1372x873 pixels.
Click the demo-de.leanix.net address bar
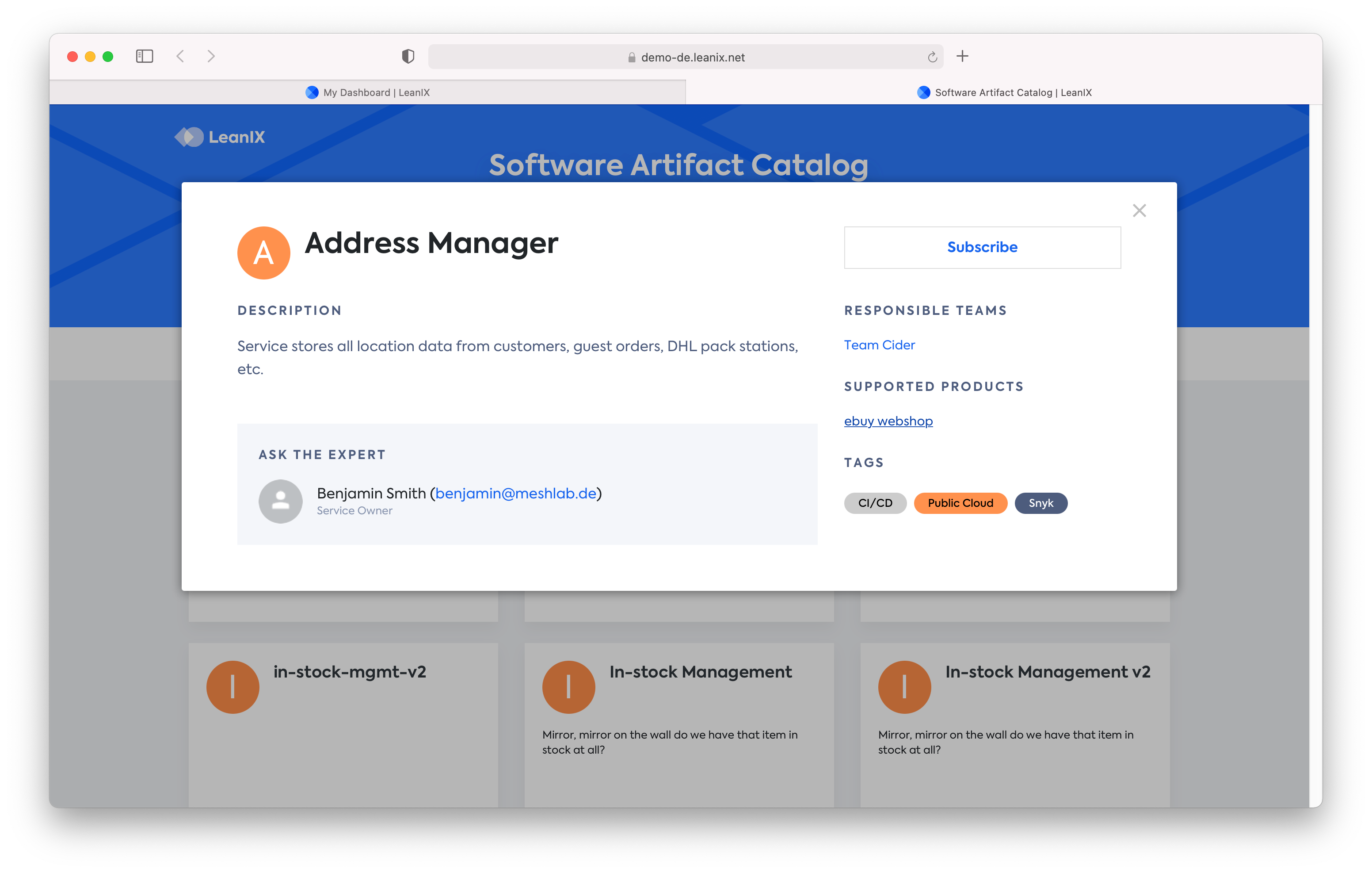[686, 57]
